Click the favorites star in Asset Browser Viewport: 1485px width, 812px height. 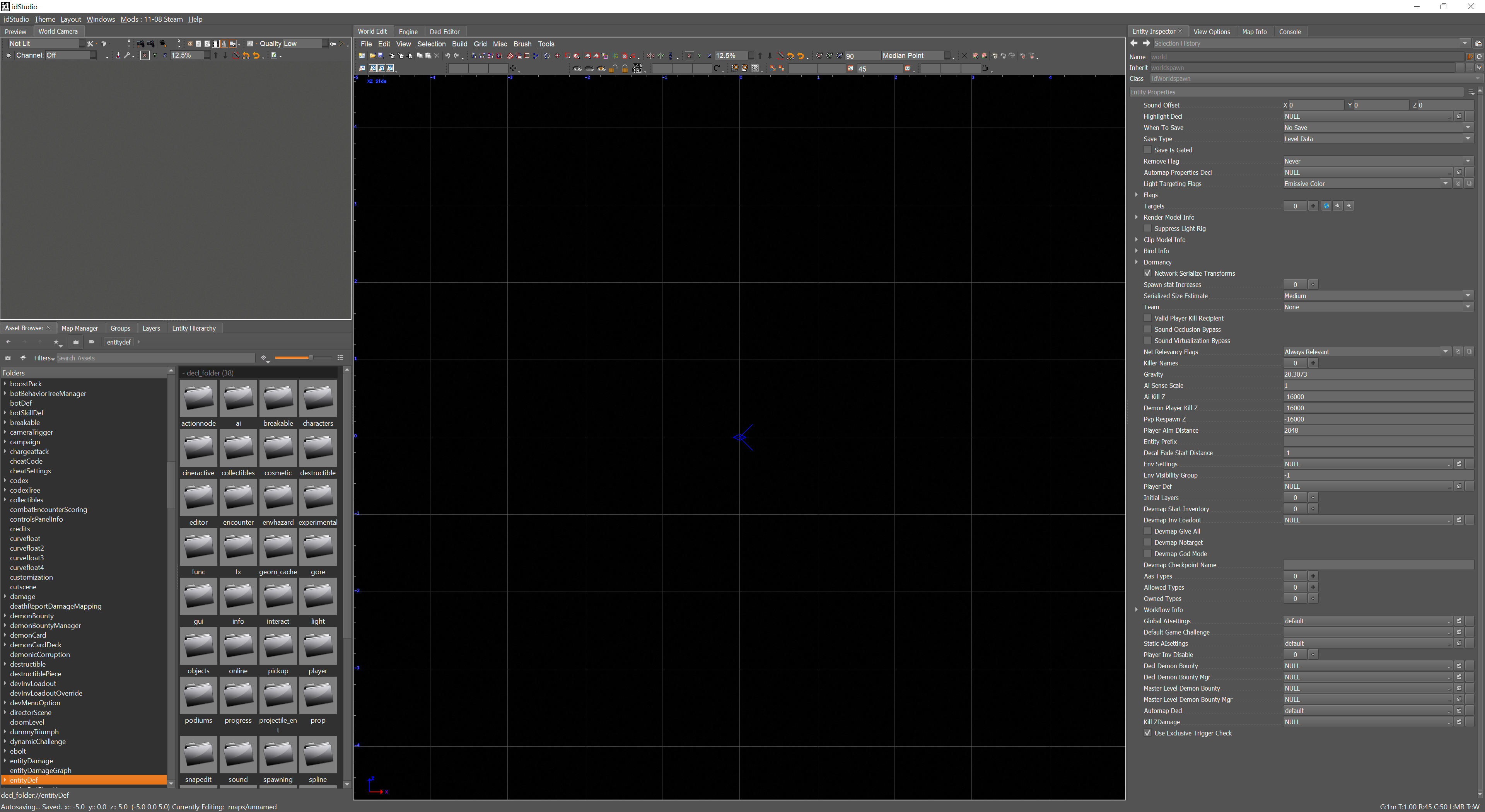click(x=56, y=342)
